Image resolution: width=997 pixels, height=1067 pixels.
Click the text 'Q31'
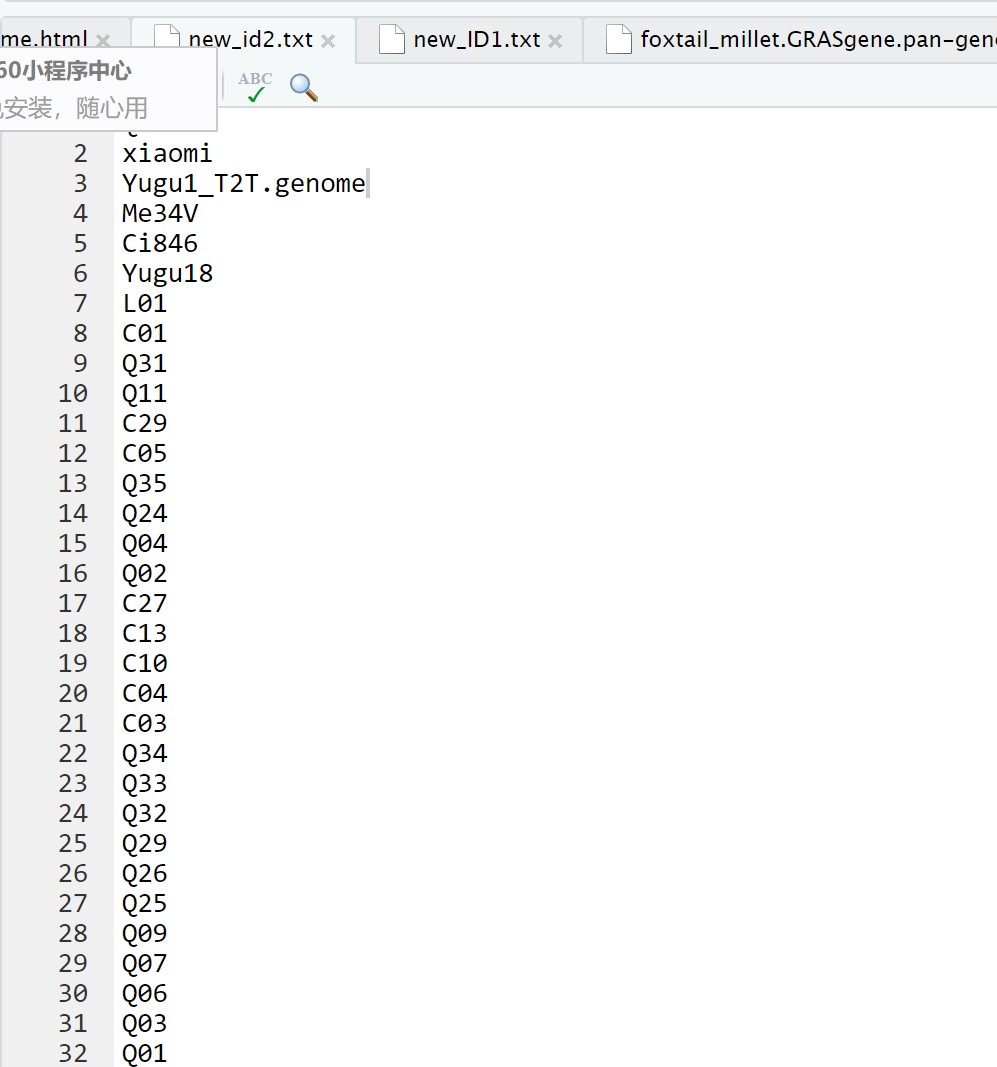point(144,363)
